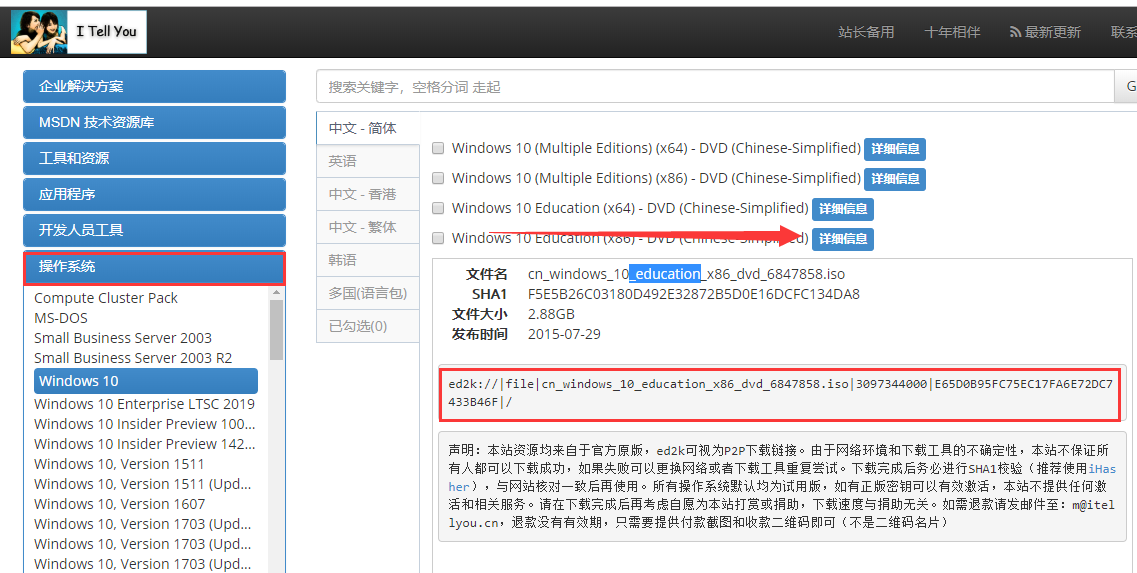The image size is (1137, 573).
Task: Tick the Windows 10 Education (x64) checkbox
Action: 438,209
